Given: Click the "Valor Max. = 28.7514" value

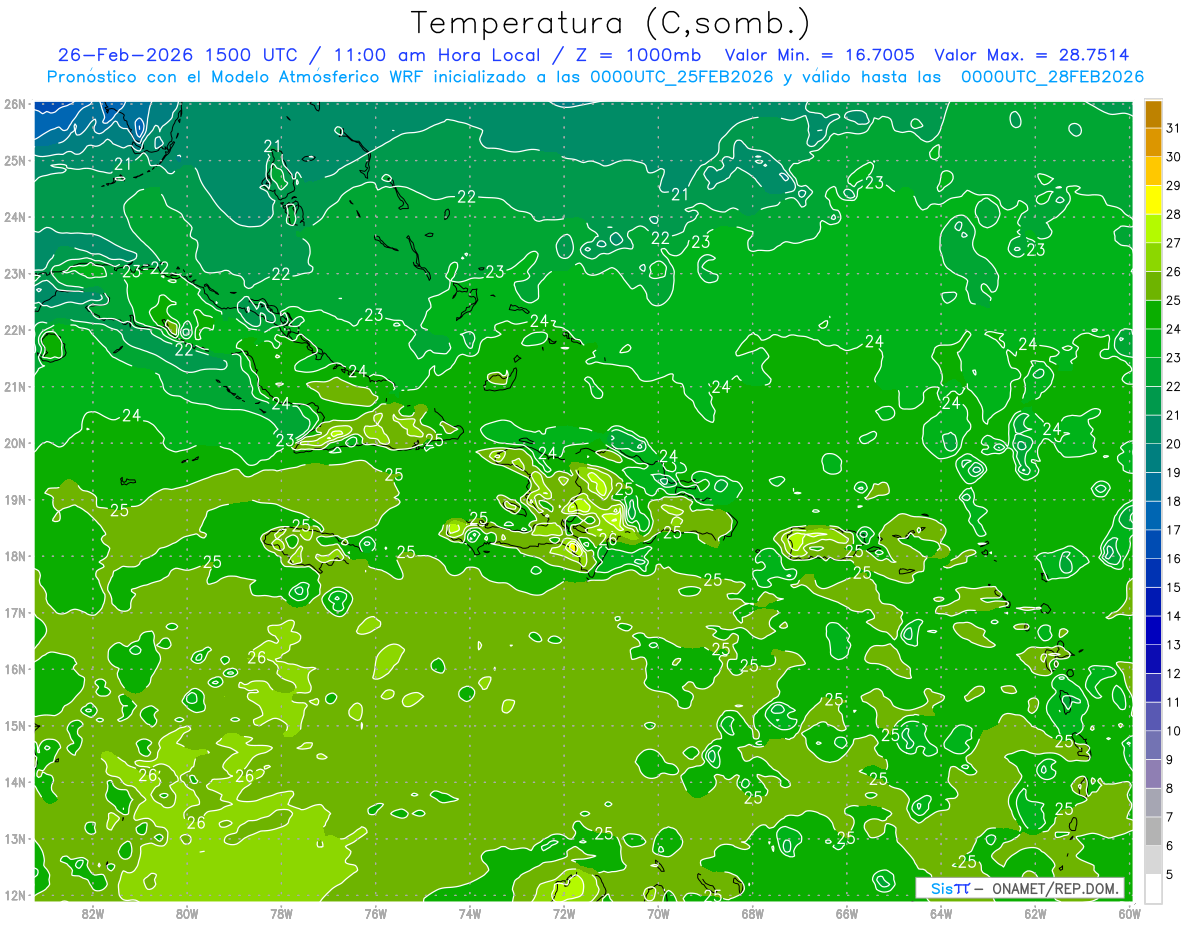Looking at the screenshot, I should pyautogui.click(x=1032, y=55).
